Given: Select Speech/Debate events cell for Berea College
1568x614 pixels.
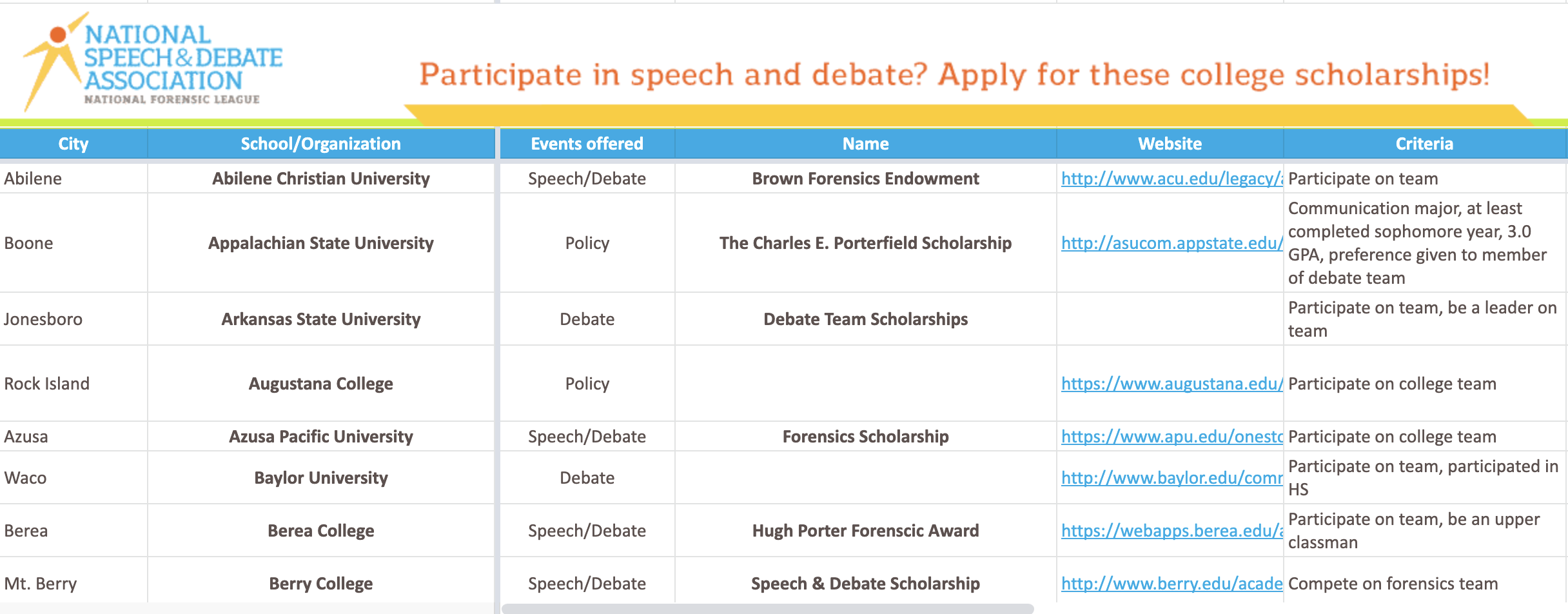Looking at the screenshot, I should tap(587, 531).
